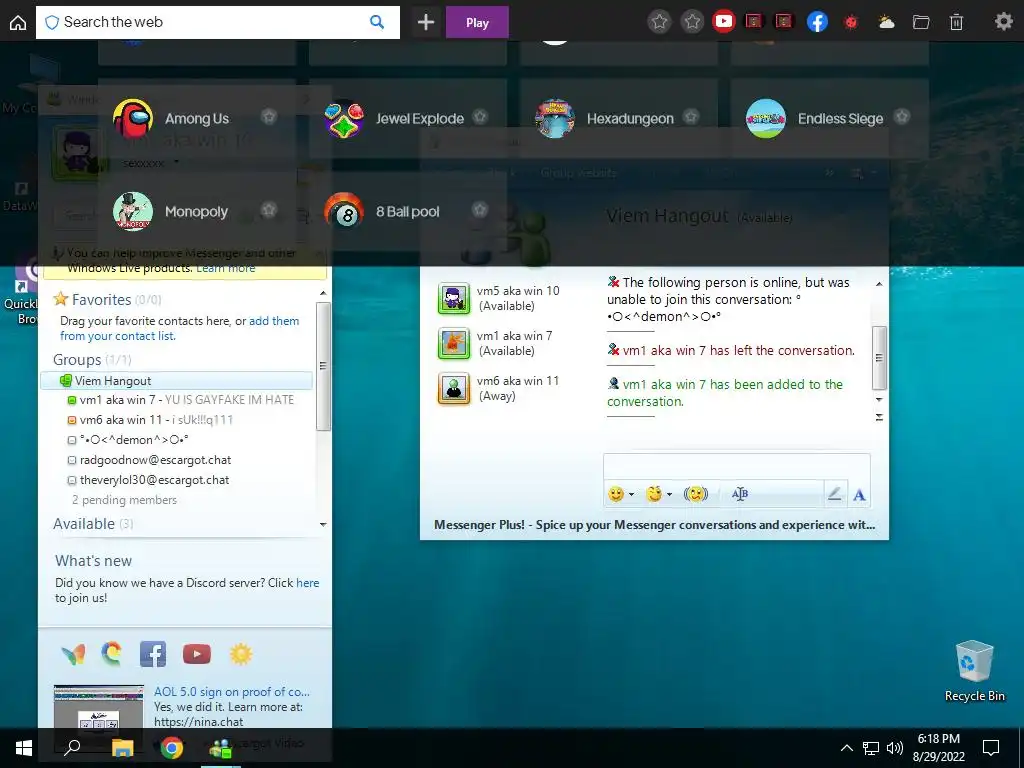
Task: Click the trash can icon in the top bar
Action: point(956,22)
